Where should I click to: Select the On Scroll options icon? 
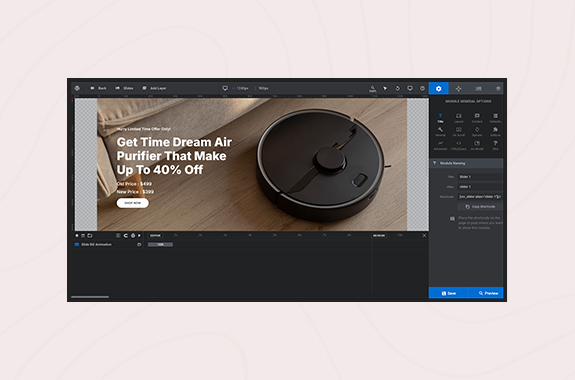pyautogui.click(x=459, y=131)
